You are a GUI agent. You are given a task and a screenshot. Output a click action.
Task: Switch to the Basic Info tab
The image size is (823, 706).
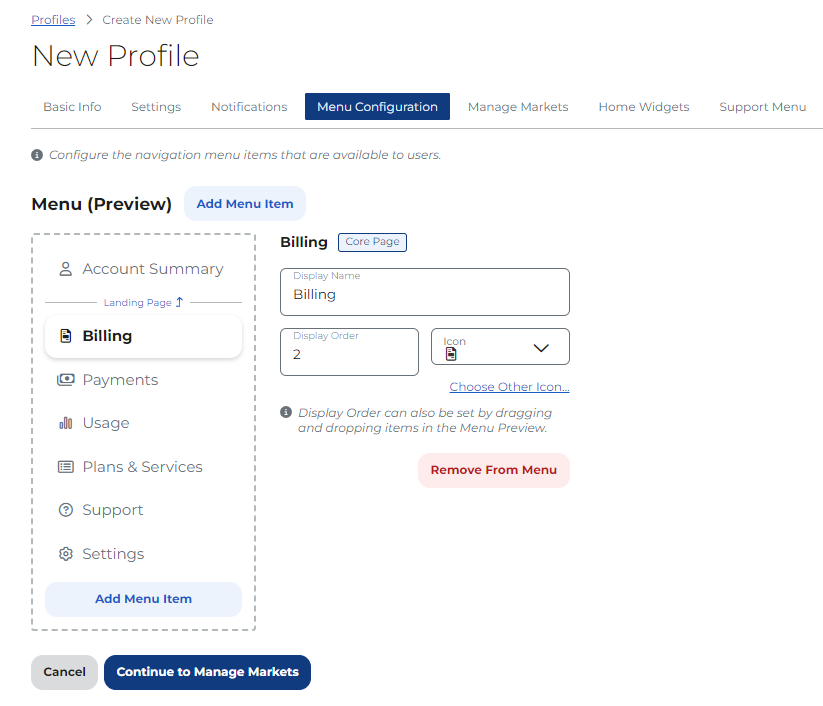click(x=72, y=107)
